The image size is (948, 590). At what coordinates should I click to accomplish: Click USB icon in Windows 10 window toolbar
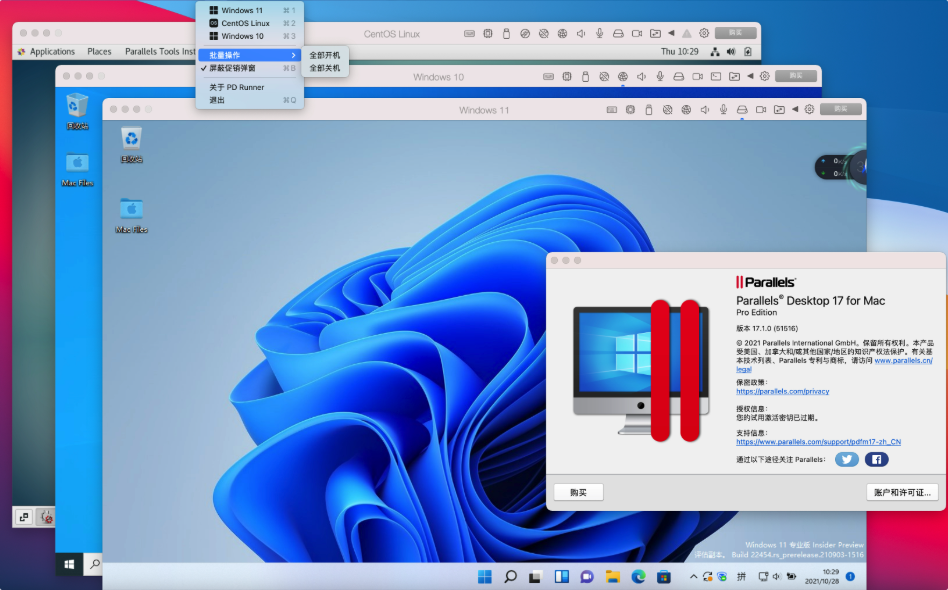coord(585,76)
